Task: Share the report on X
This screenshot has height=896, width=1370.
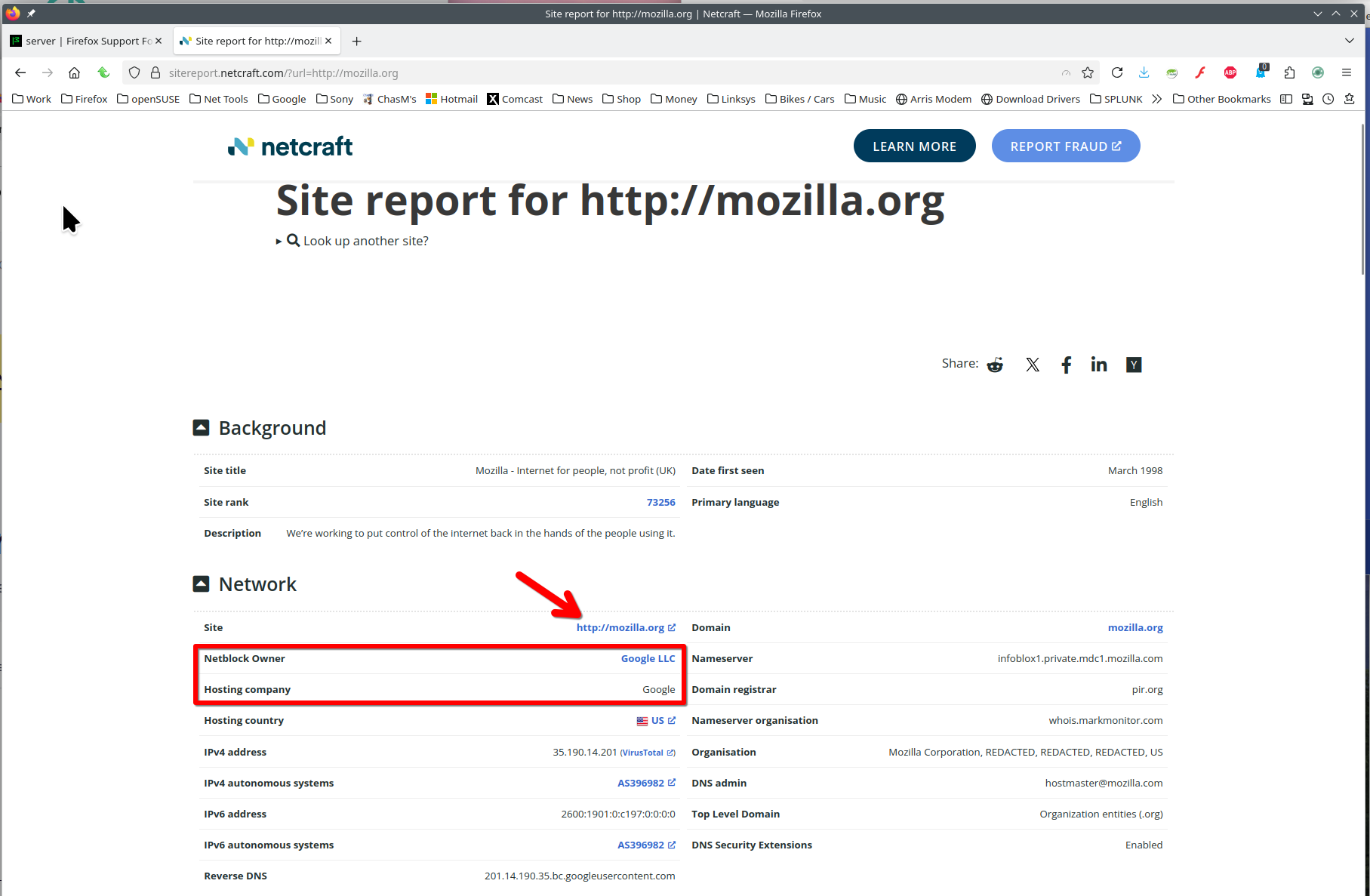Action: click(1033, 365)
